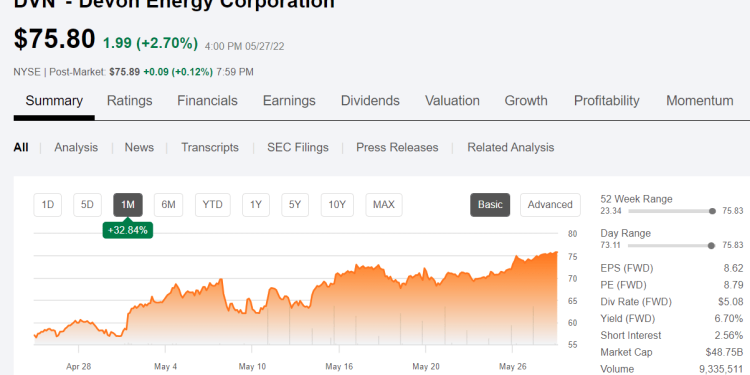Click the PE (FWD) value 8.79

(733, 285)
